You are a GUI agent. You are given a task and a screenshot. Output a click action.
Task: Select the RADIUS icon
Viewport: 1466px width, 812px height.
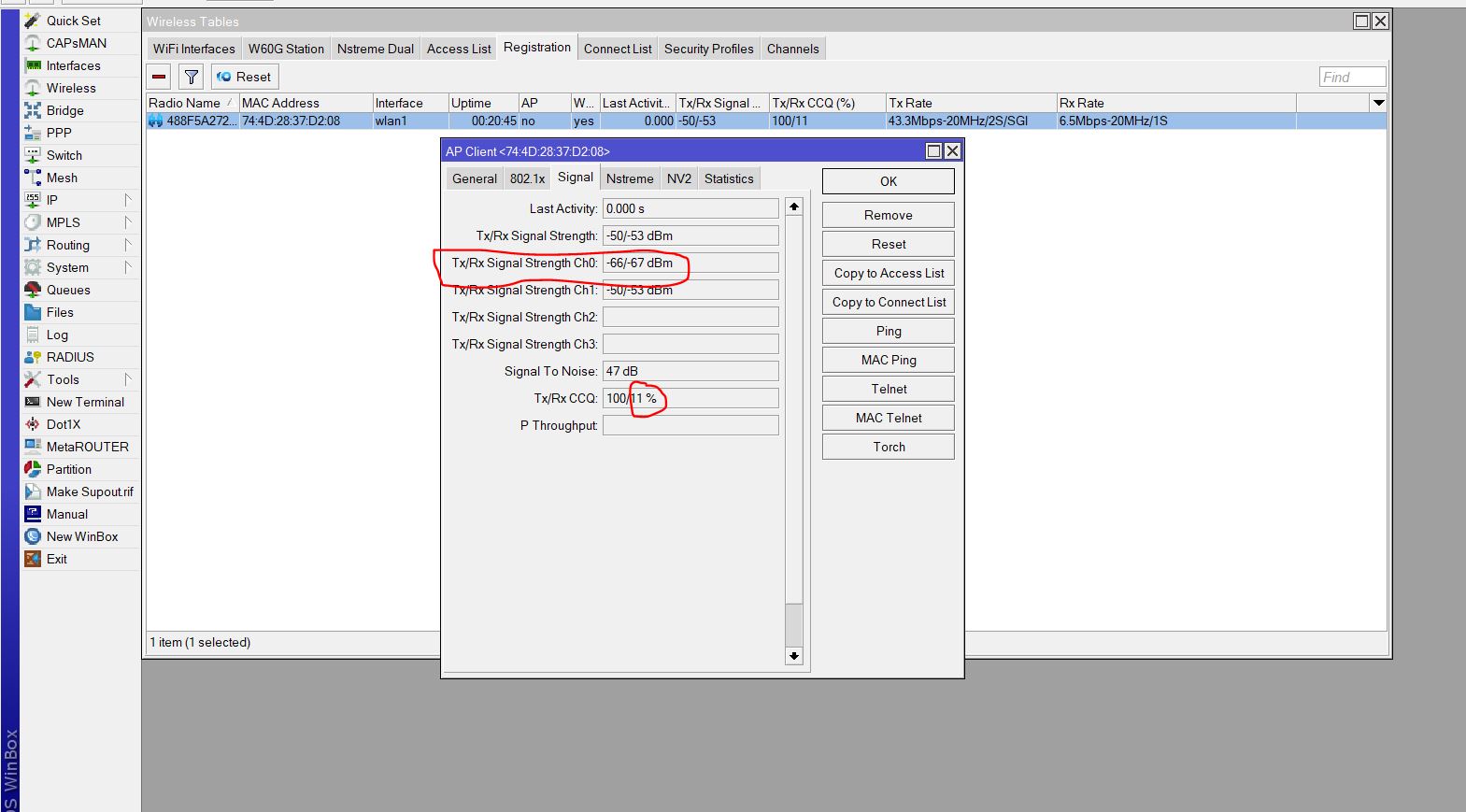pyautogui.click(x=33, y=357)
